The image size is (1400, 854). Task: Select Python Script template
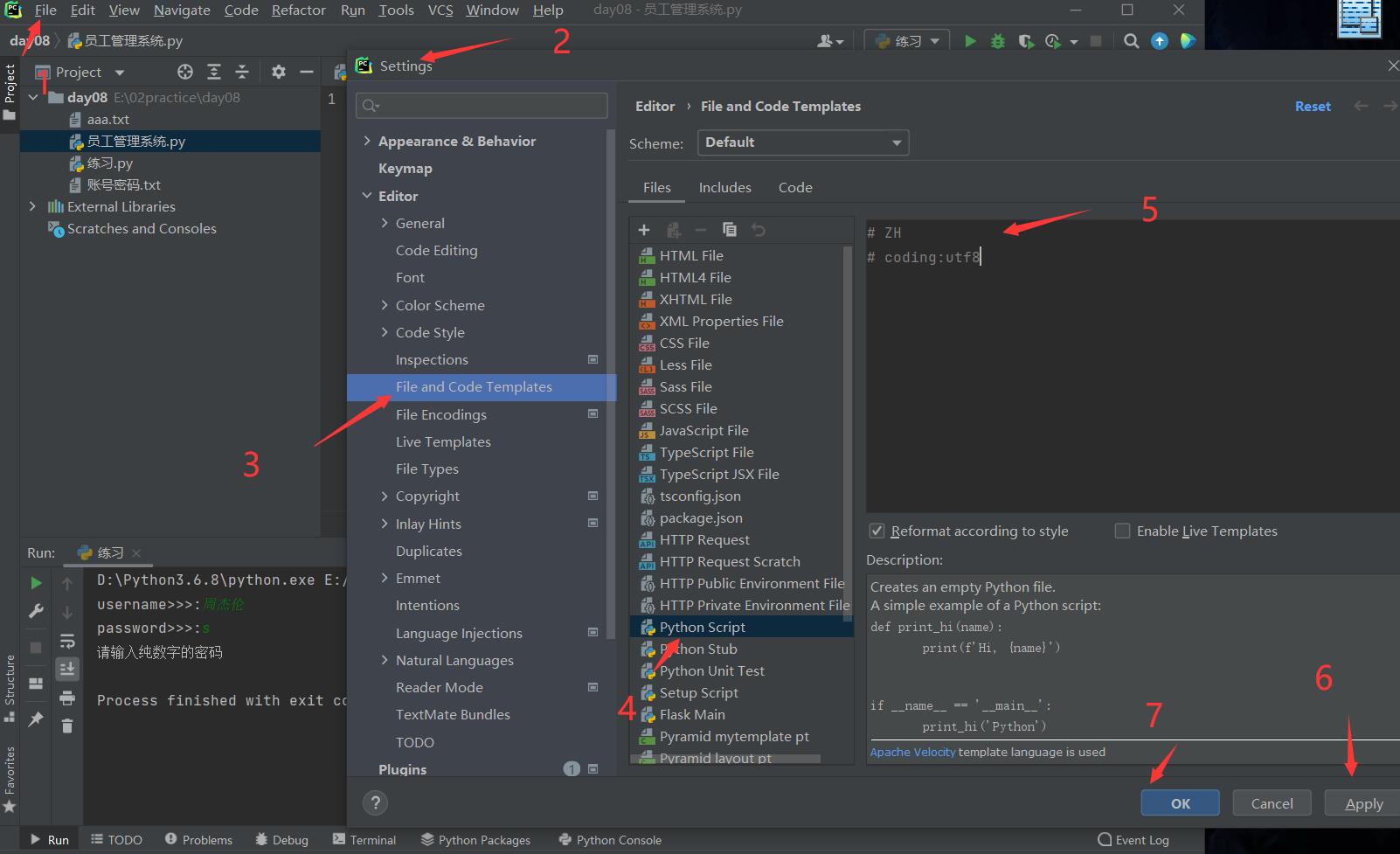click(741, 627)
